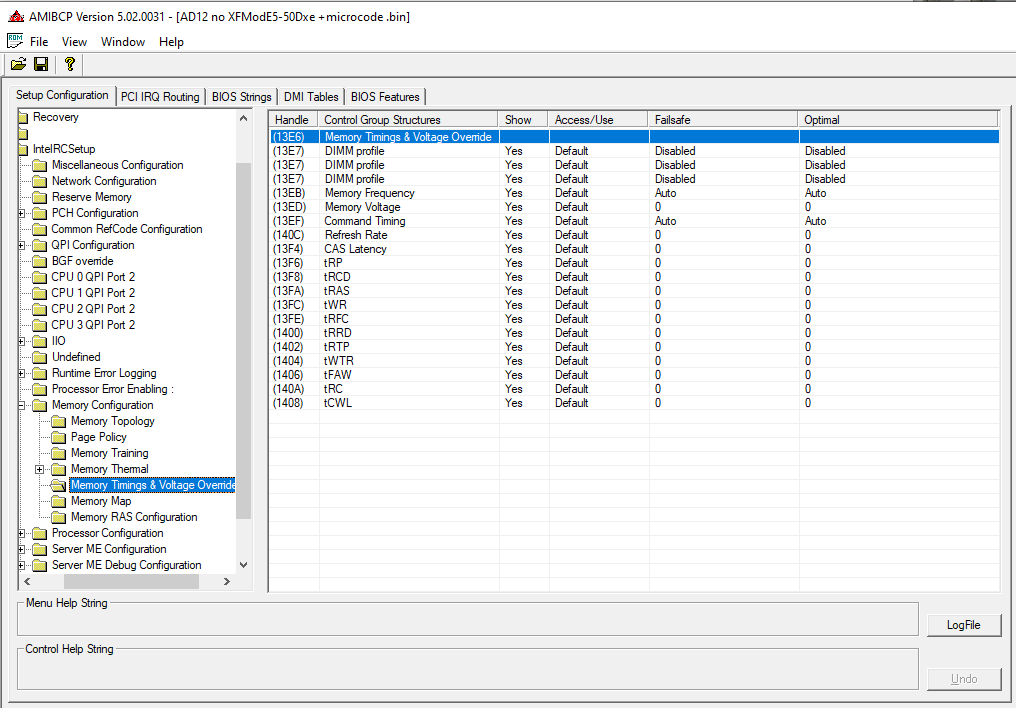Image resolution: width=1016 pixels, height=708 pixels.
Task: Select the tRCD row
Action: click(634, 277)
